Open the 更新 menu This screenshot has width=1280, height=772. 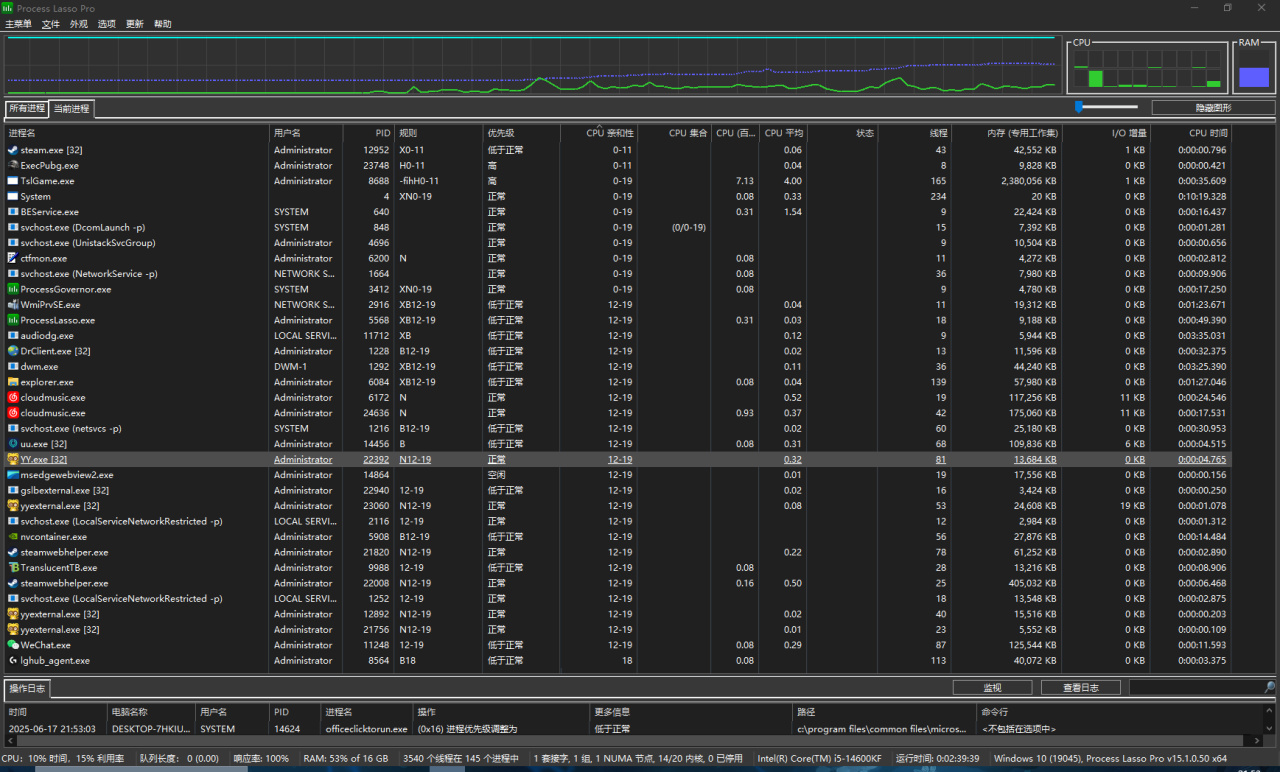[135, 24]
